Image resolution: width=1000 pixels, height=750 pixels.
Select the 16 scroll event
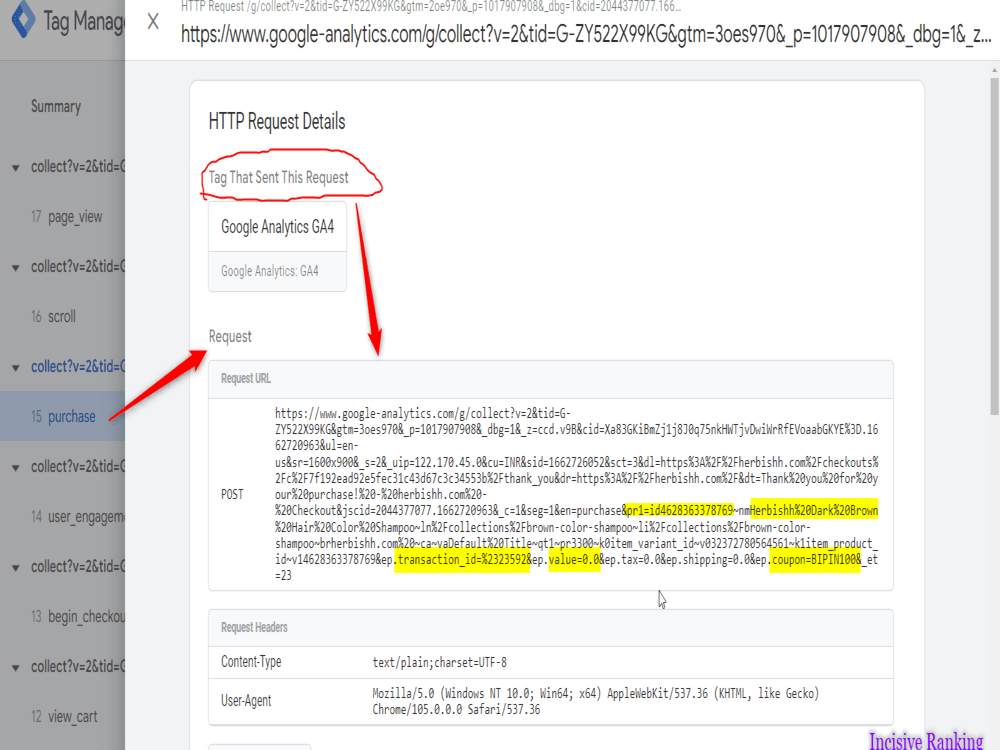coord(54,316)
